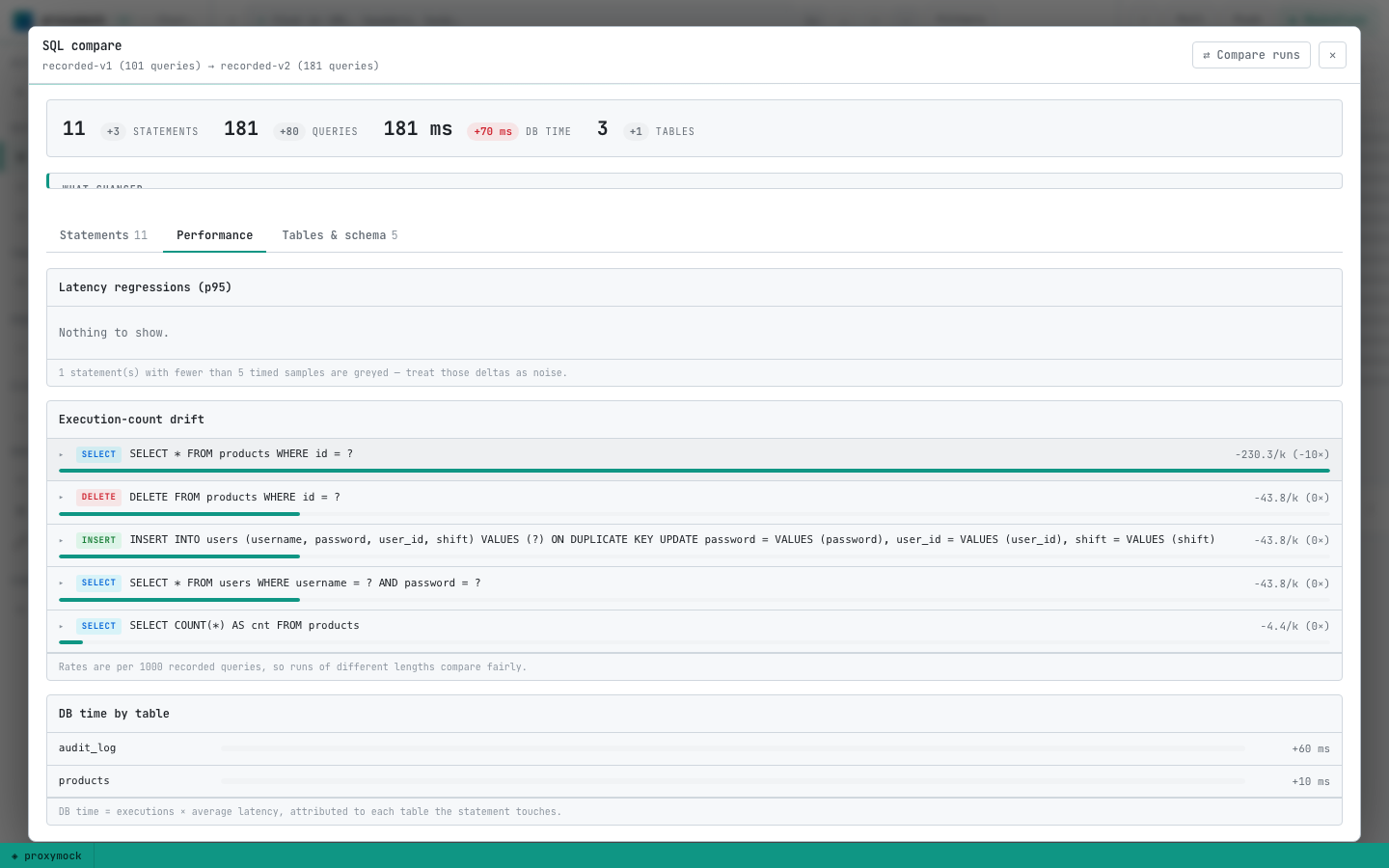1389x868 pixels.
Task: Click the progress bar under SELECT COUNT(*) query
Action: (694, 643)
